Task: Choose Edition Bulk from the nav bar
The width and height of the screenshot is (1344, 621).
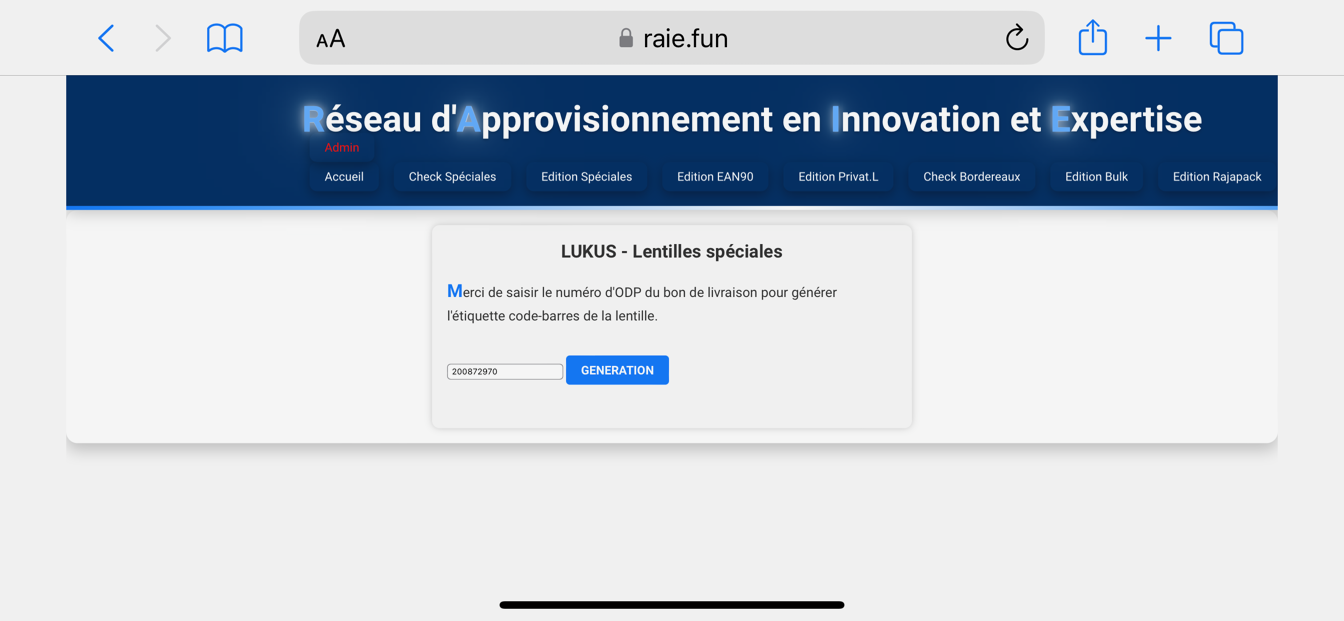Action: 1096,177
